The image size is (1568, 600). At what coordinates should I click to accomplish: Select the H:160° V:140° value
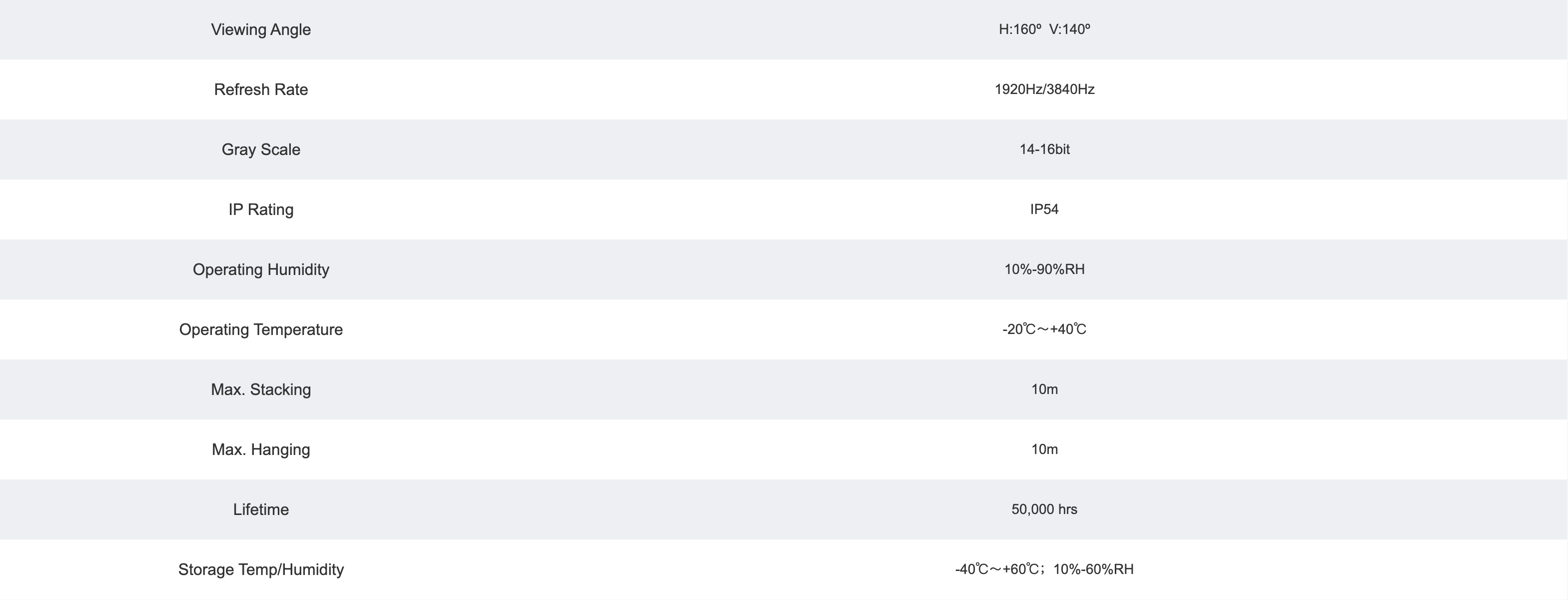click(1044, 29)
